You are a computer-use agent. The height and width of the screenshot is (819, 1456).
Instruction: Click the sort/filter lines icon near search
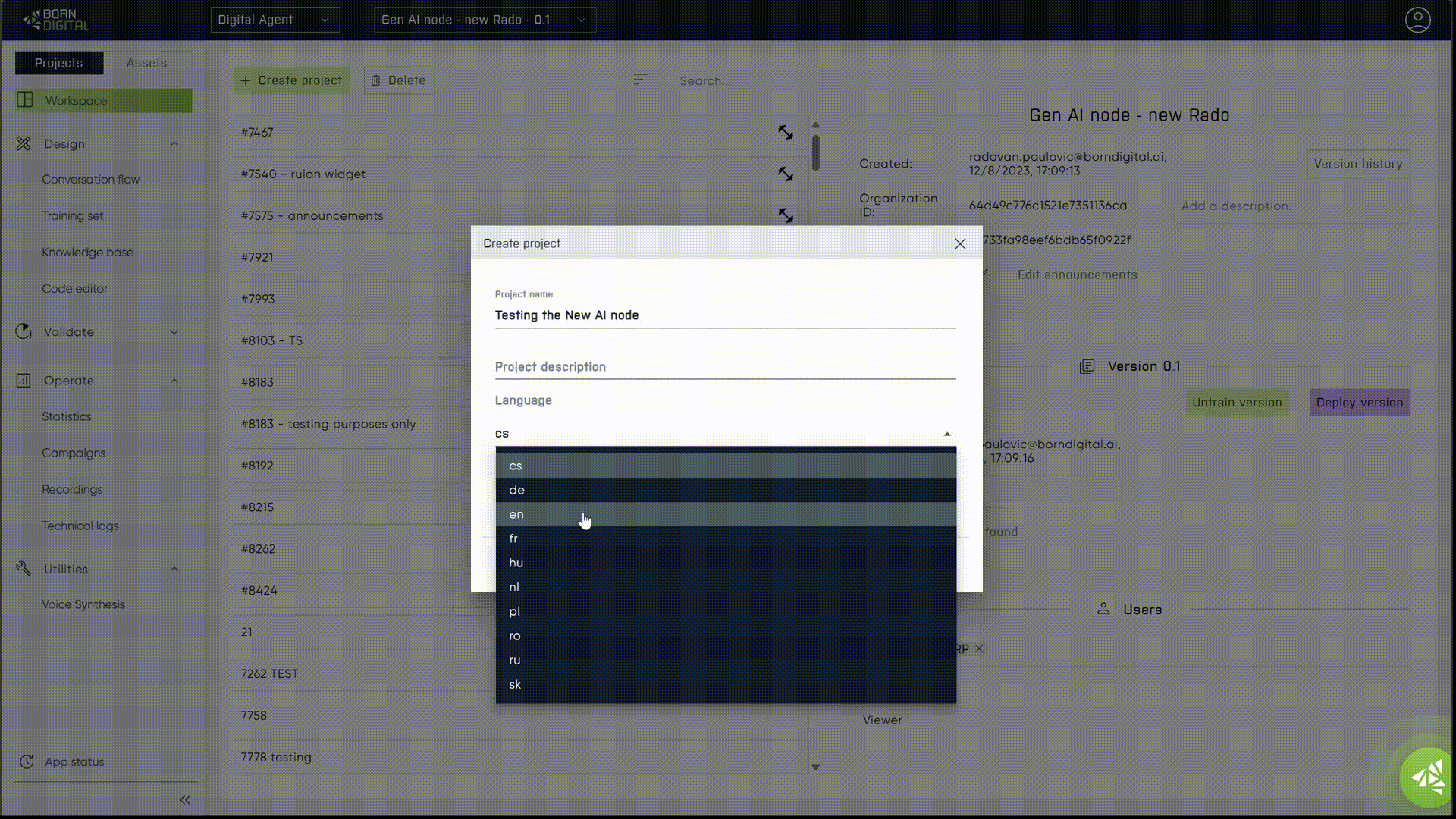pos(641,80)
